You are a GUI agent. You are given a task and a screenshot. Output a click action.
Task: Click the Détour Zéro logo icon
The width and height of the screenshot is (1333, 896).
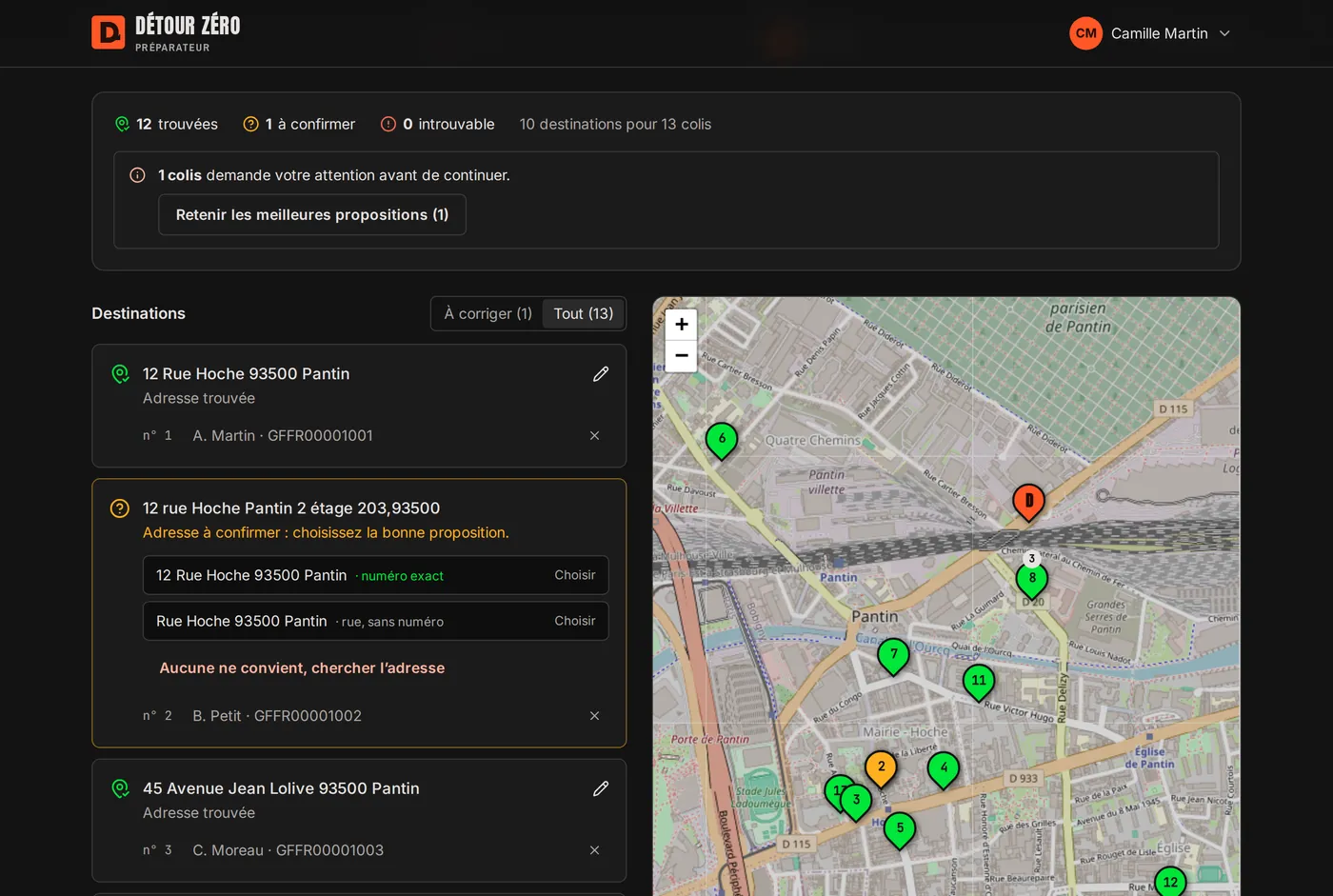tap(108, 32)
